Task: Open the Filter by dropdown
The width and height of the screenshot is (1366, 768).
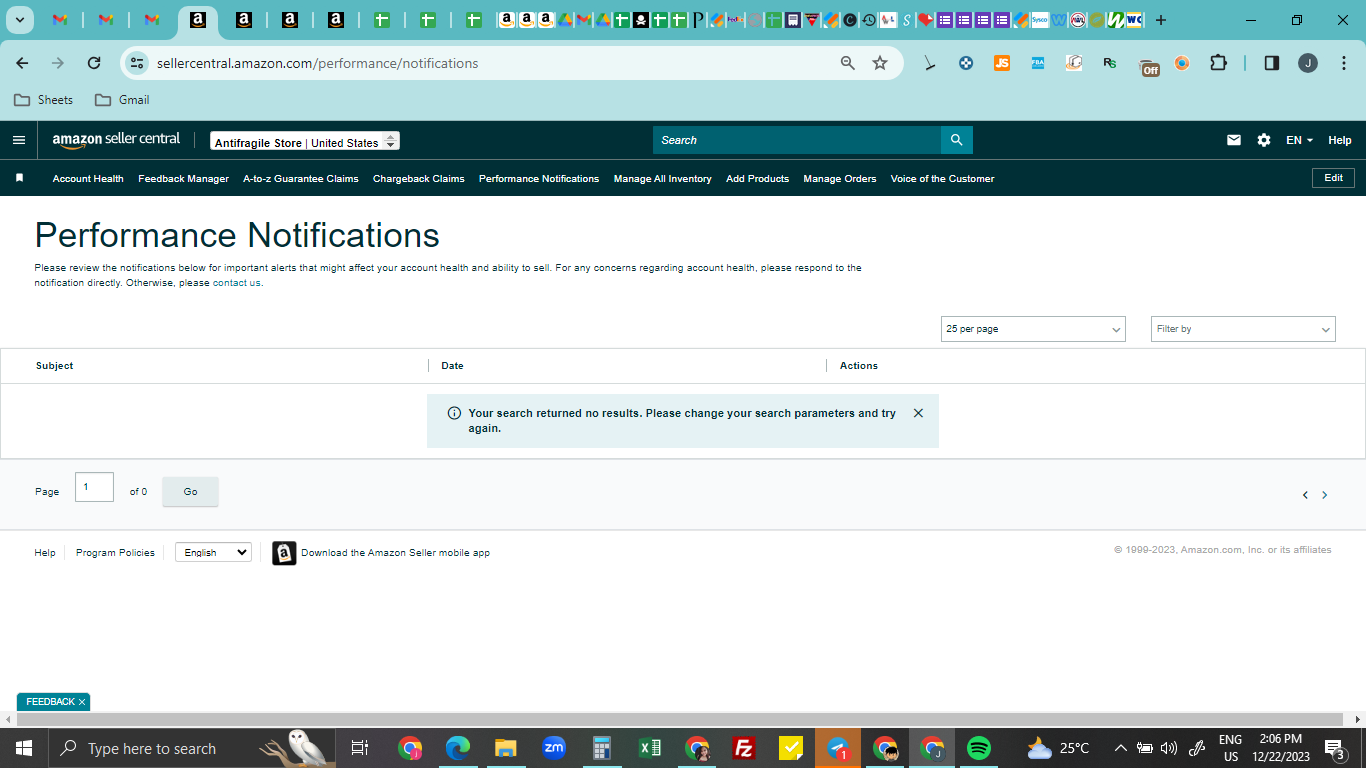Action: (1243, 329)
